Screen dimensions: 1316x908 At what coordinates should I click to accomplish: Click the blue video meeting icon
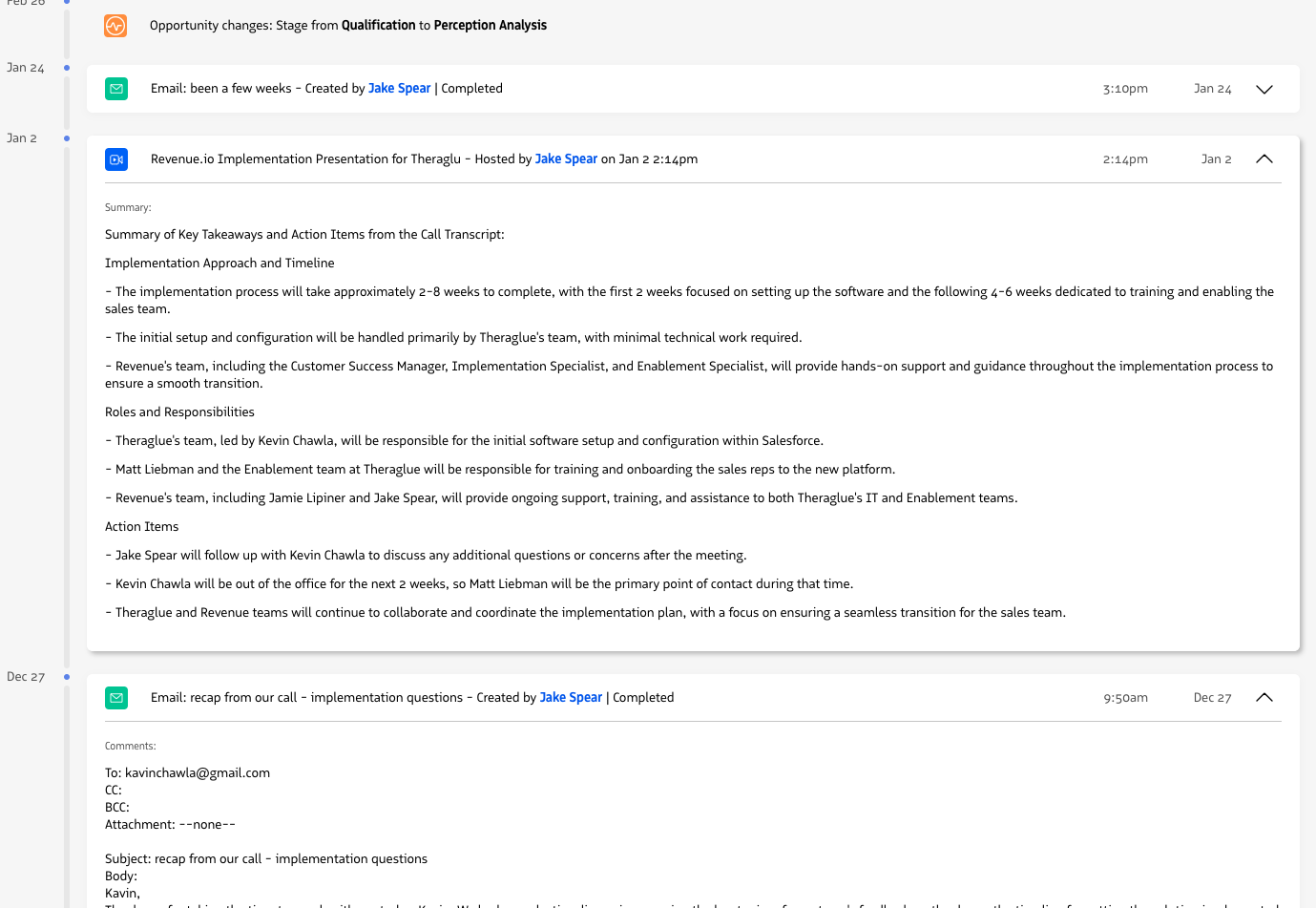click(x=116, y=159)
